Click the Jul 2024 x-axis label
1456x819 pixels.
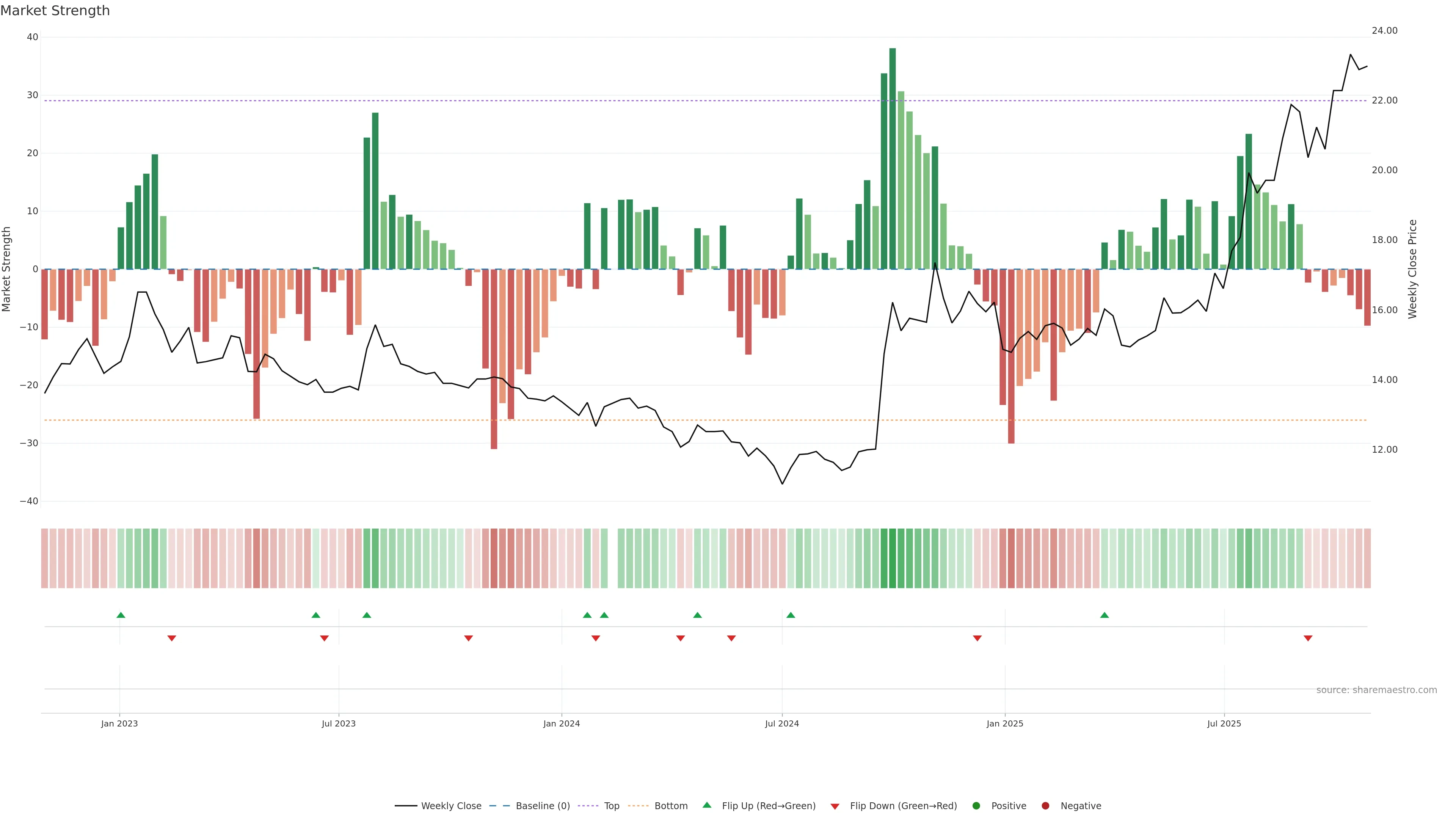coord(782,723)
